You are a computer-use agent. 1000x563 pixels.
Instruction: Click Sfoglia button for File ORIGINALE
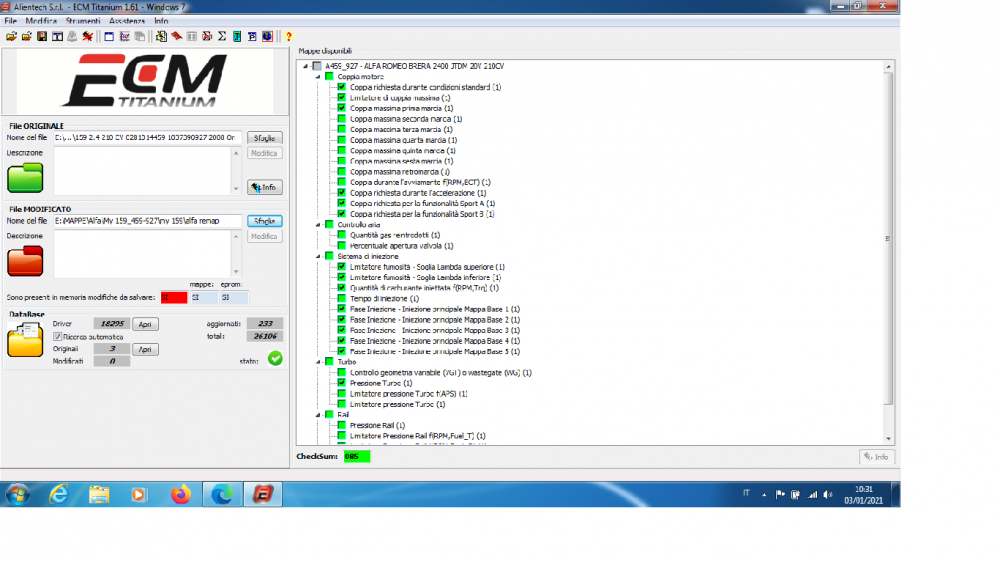265,138
